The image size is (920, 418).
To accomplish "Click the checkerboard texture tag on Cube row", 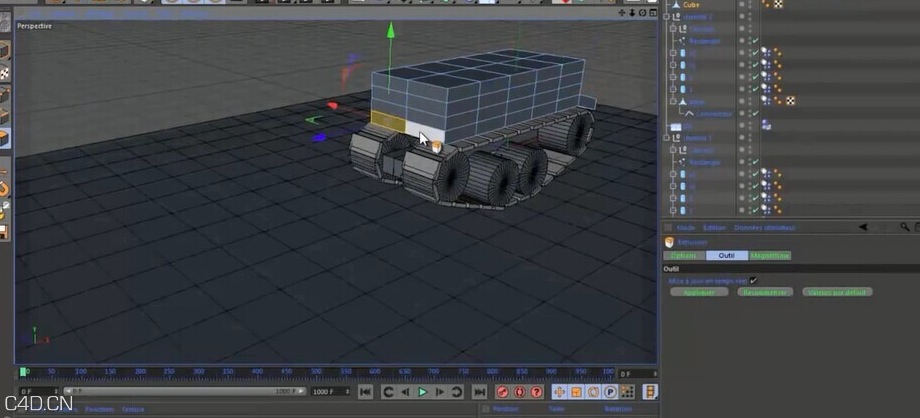I will pyautogui.click(x=779, y=4).
